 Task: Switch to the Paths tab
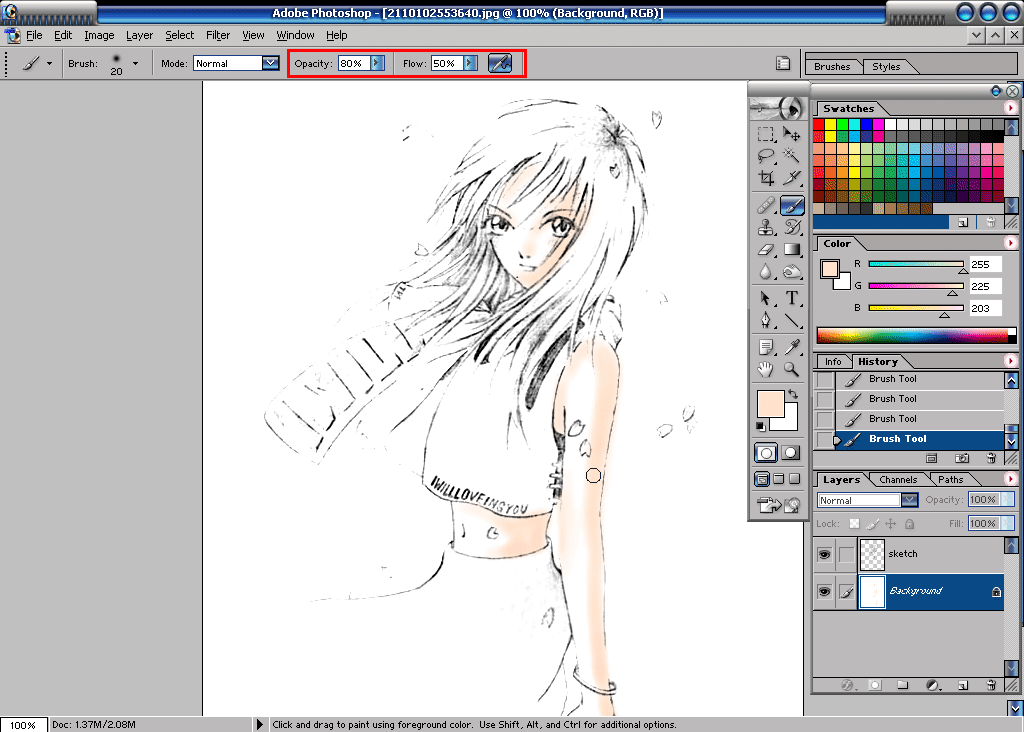click(950, 479)
